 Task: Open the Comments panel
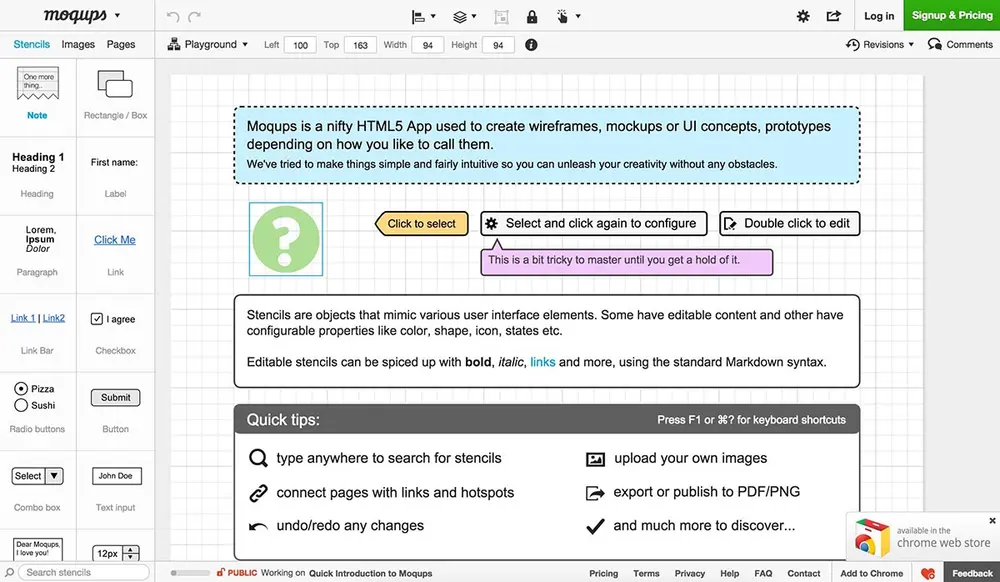[960, 45]
